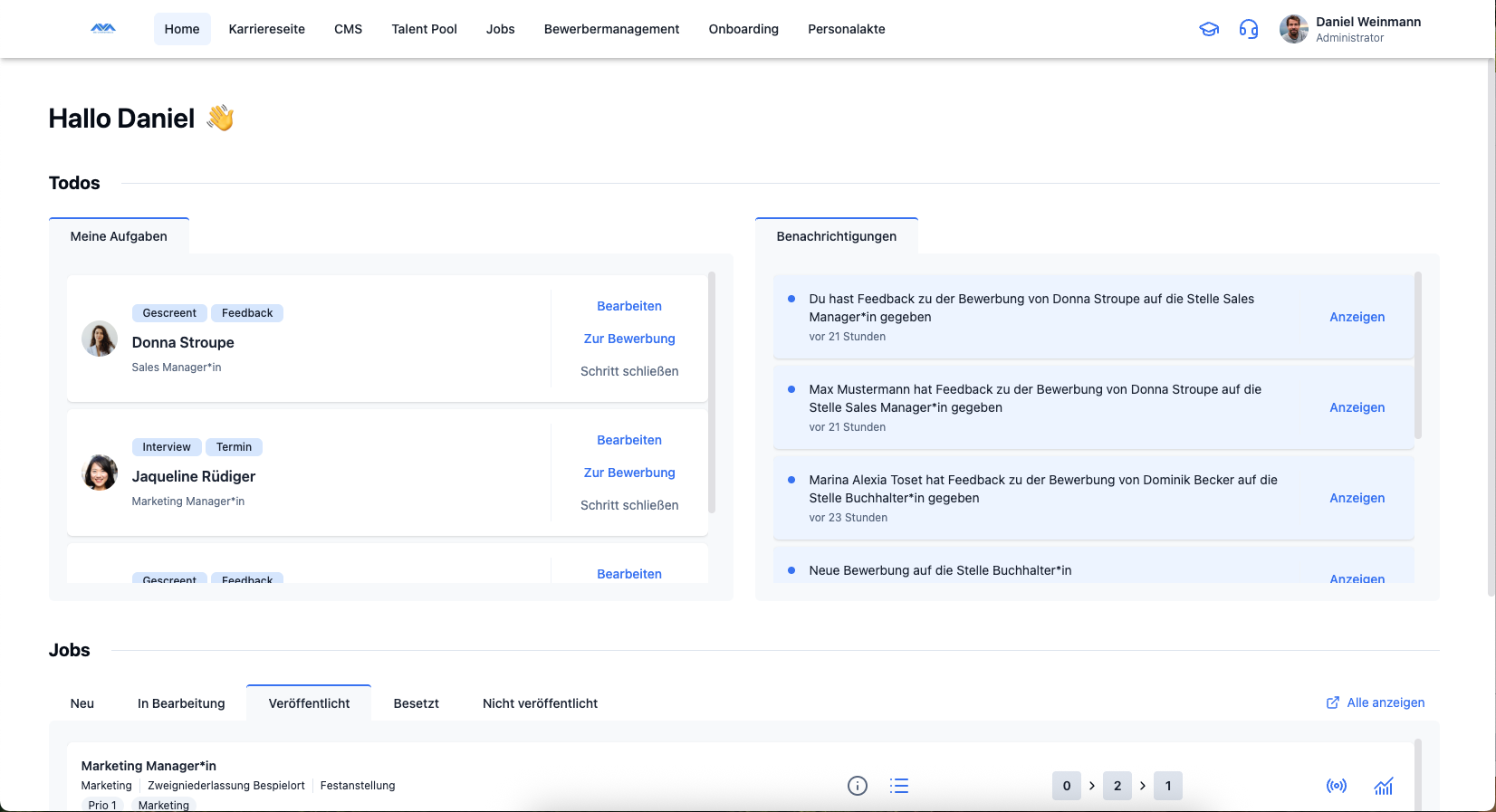1496x812 pixels.
Task: Switch to the Besetzt jobs tab
Action: (416, 703)
